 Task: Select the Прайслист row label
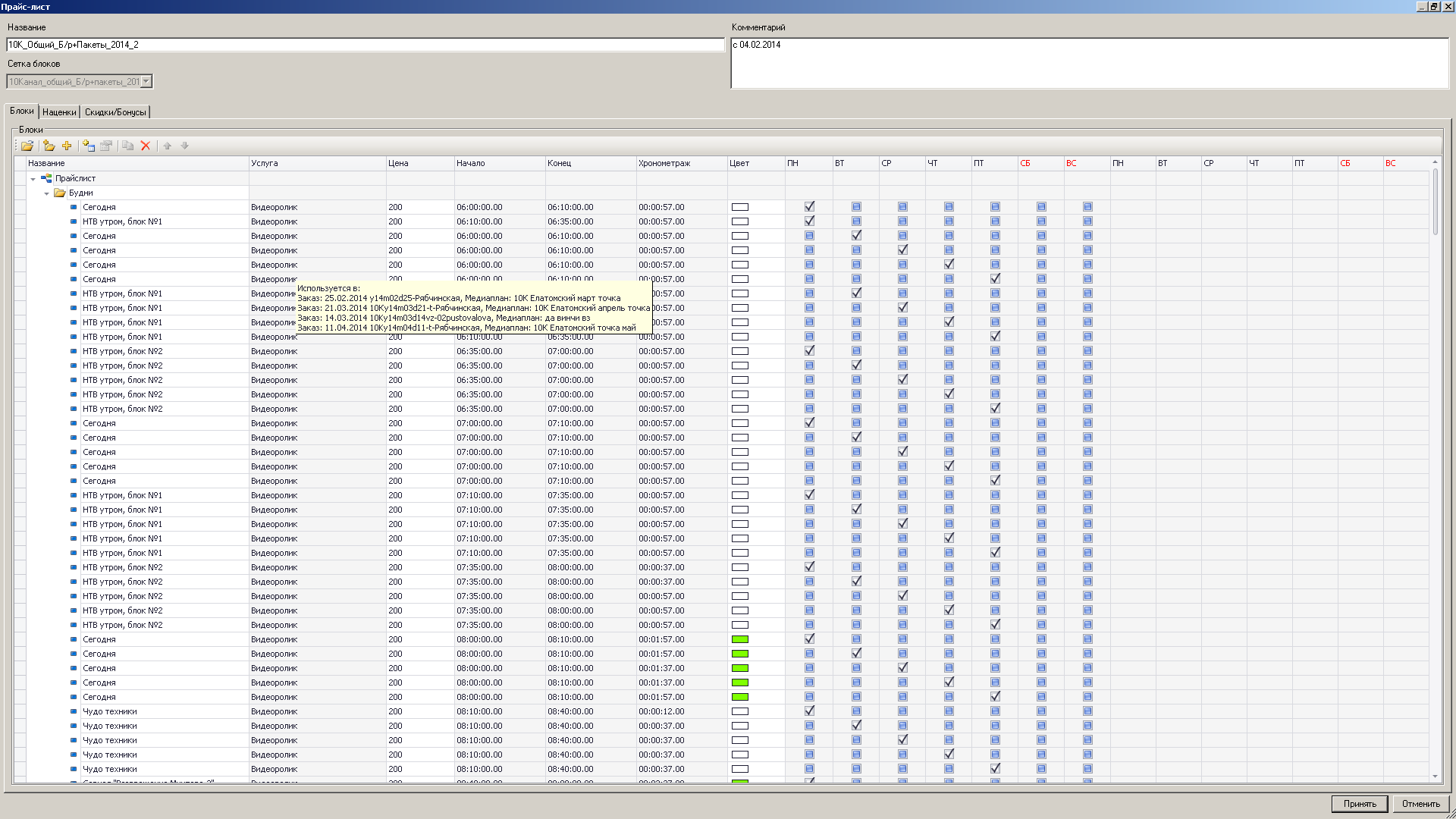75,178
